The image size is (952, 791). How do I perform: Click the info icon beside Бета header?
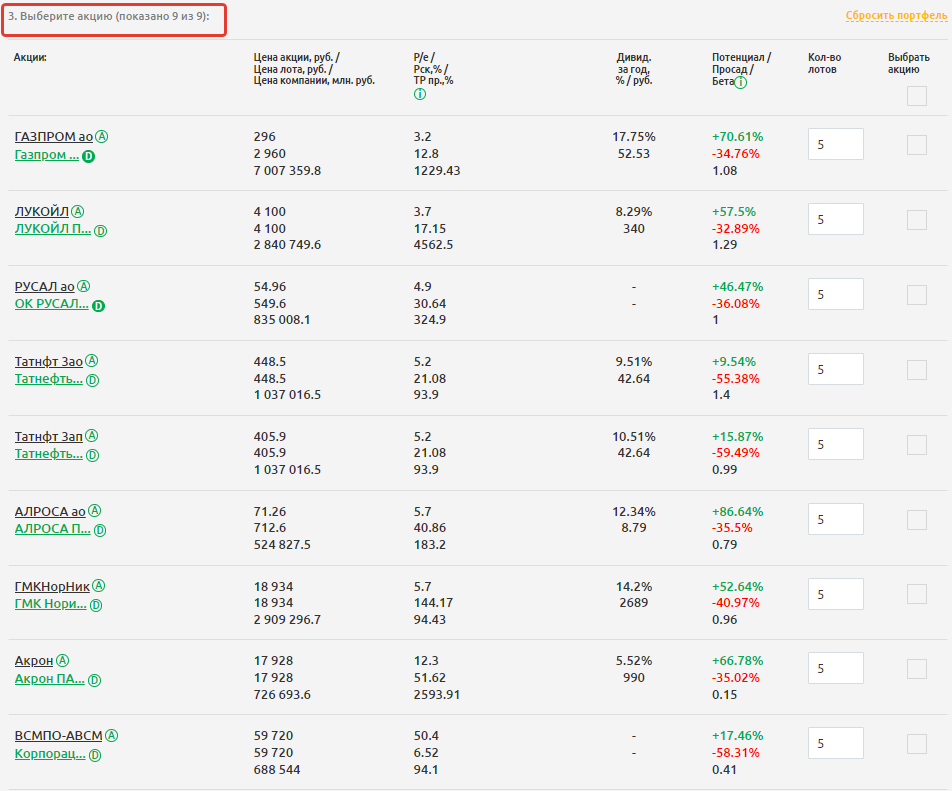(741, 83)
